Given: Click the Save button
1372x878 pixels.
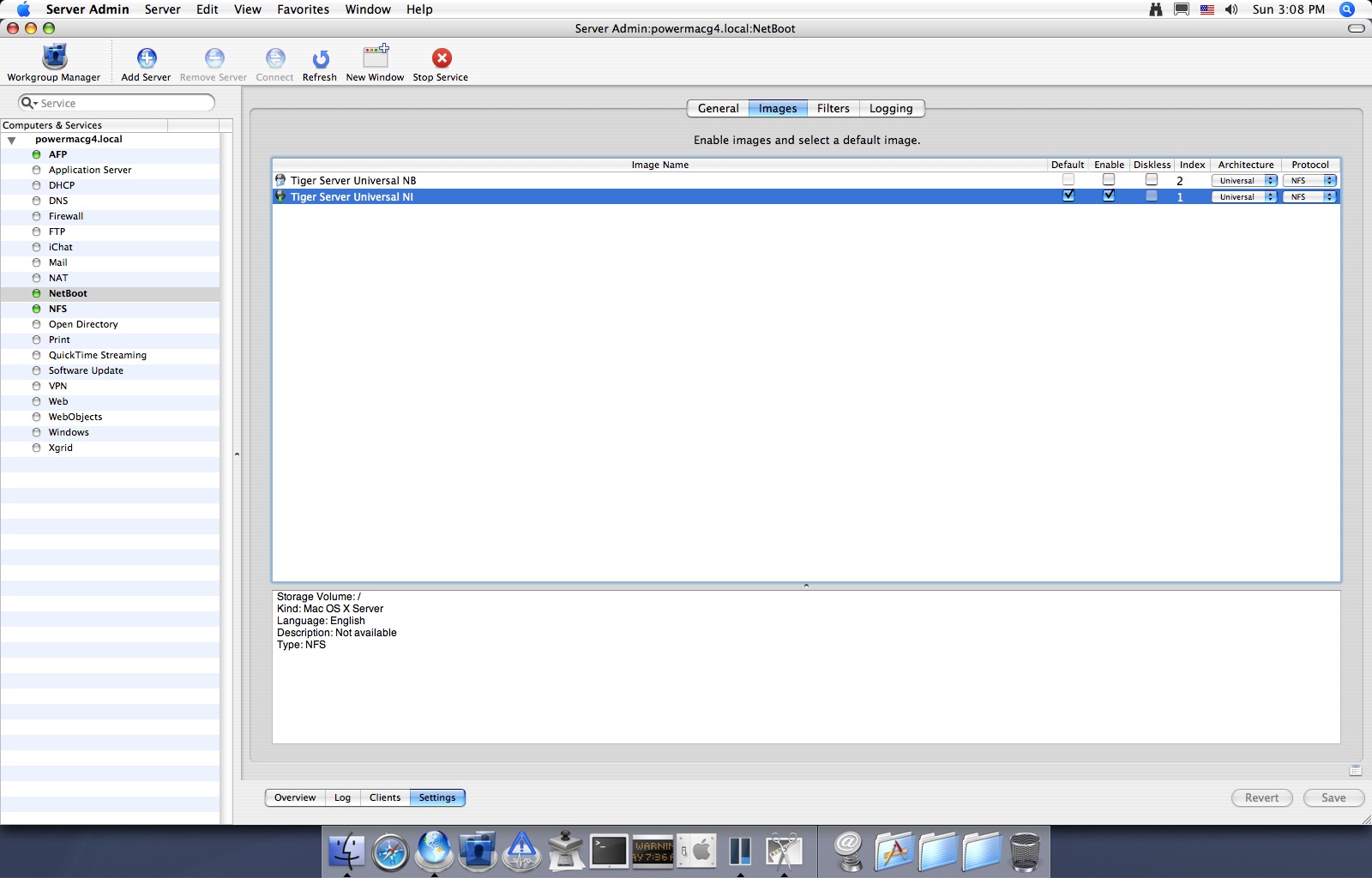Looking at the screenshot, I should (x=1333, y=797).
